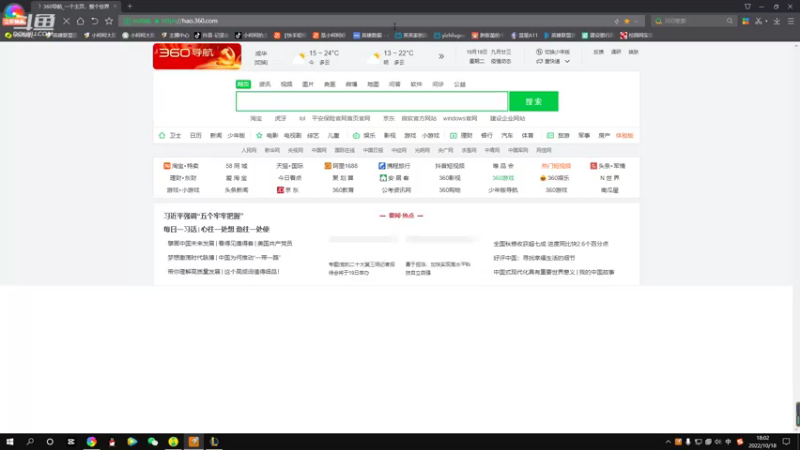
Task: Select the 视频 search tab
Action: tap(286, 84)
